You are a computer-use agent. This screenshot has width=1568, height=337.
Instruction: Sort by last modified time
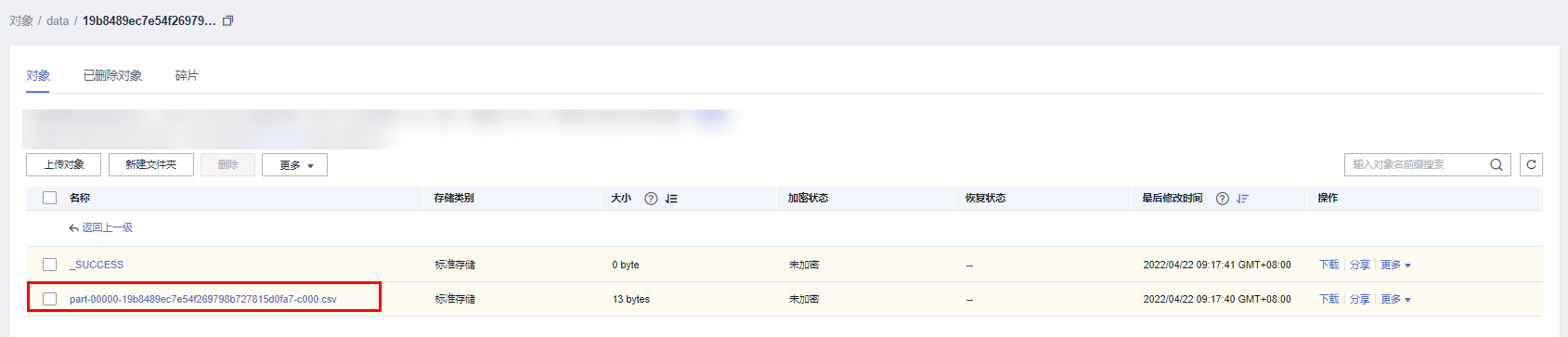(1242, 199)
